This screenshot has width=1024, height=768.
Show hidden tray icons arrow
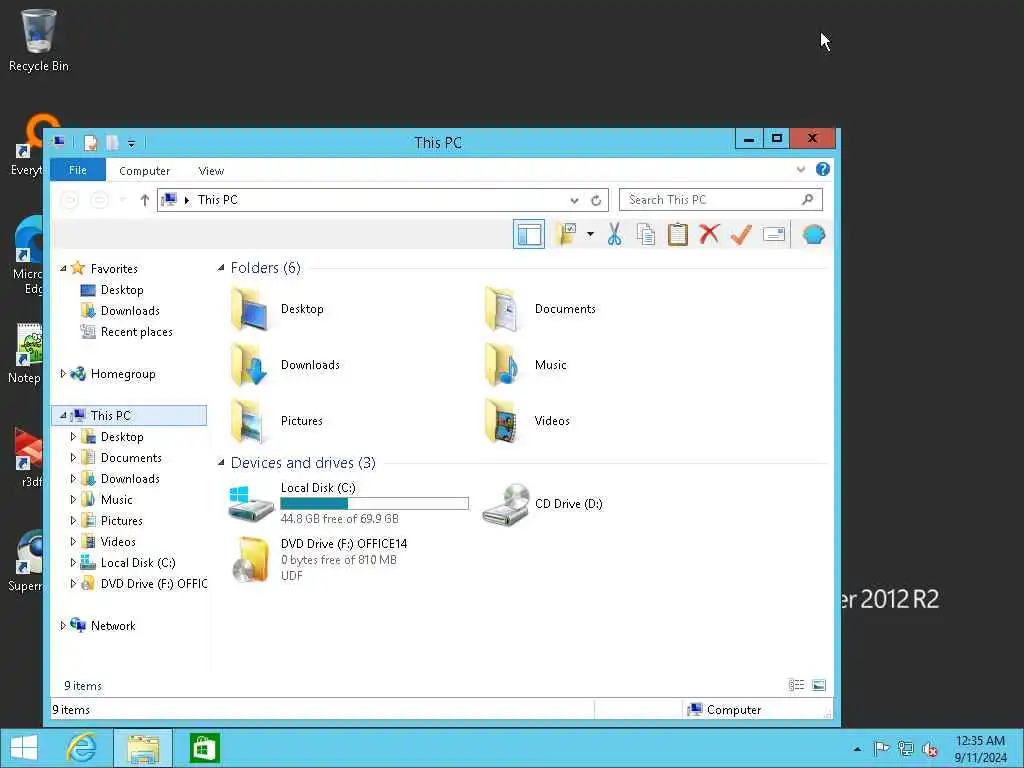857,749
